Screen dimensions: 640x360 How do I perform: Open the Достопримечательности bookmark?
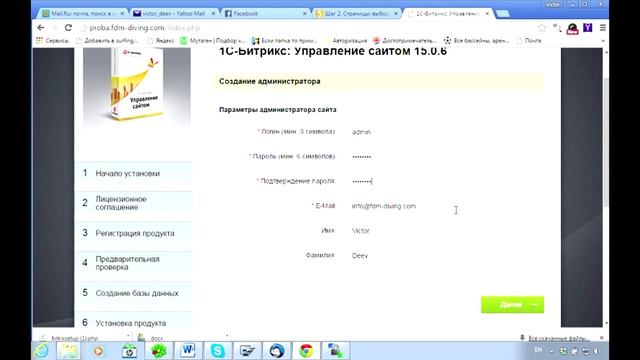click(404, 40)
